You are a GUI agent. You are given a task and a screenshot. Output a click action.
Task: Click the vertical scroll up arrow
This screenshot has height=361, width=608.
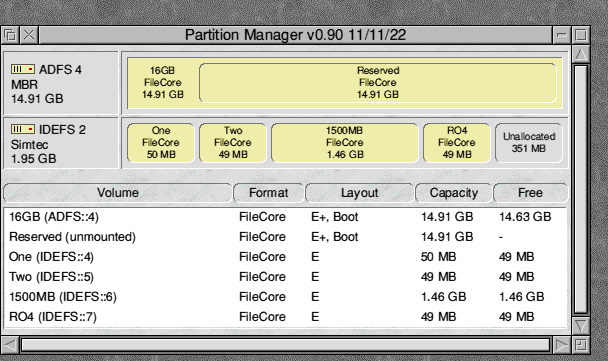pos(580,54)
